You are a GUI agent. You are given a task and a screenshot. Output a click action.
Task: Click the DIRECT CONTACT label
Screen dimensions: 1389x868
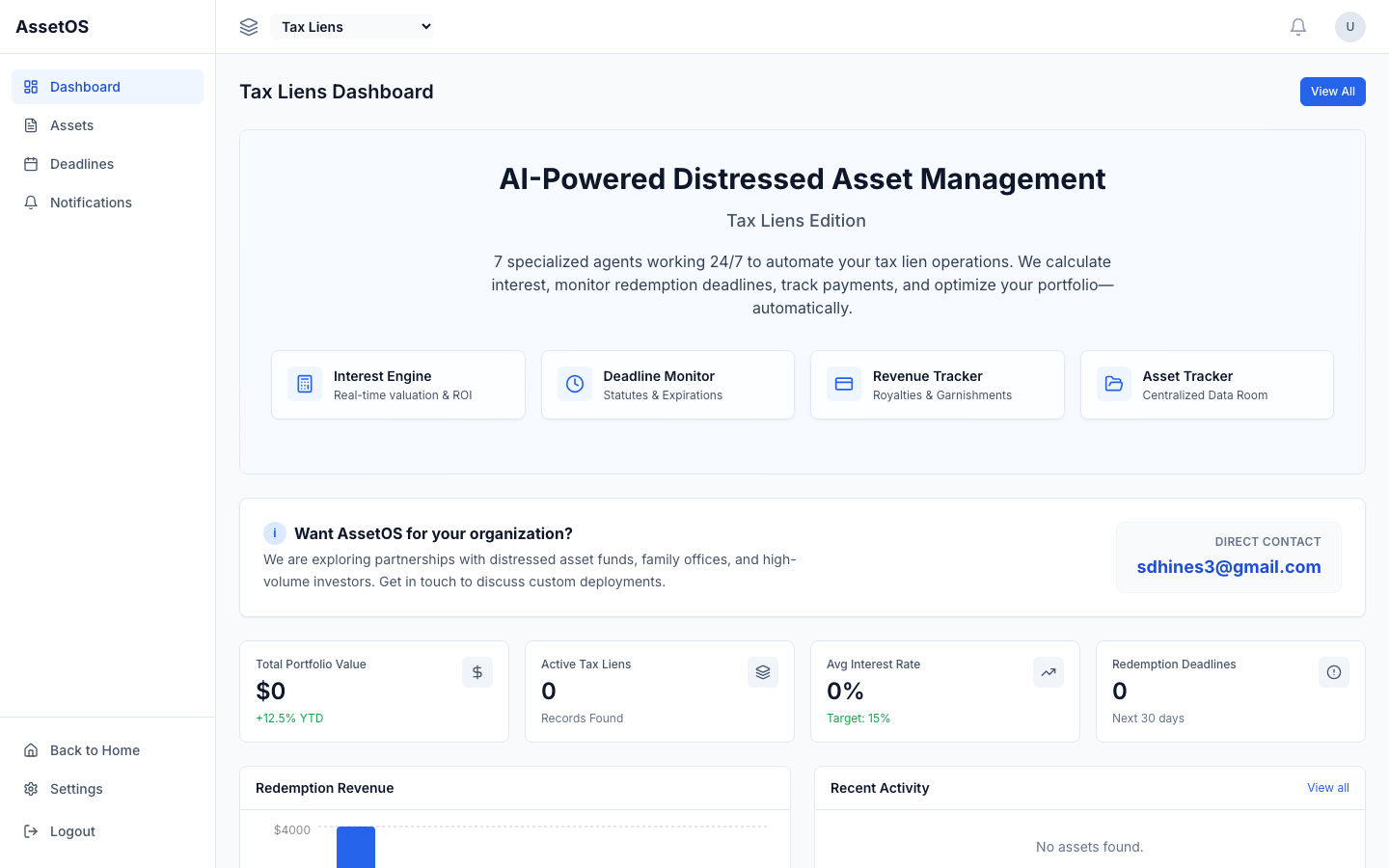click(x=1267, y=542)
